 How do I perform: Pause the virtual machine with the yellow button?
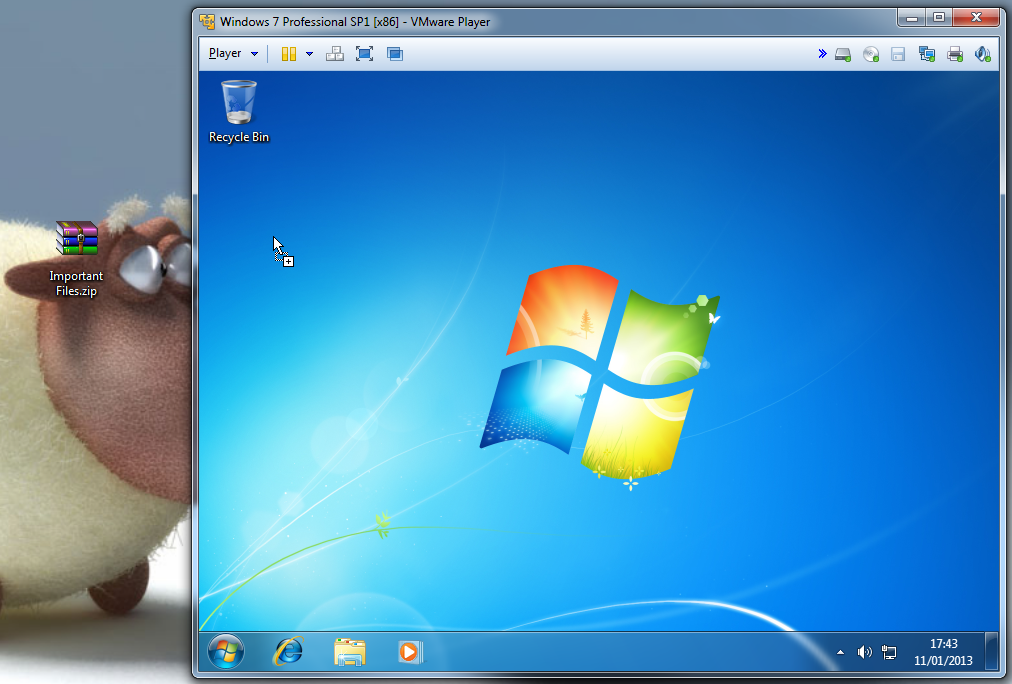[288, 54]
